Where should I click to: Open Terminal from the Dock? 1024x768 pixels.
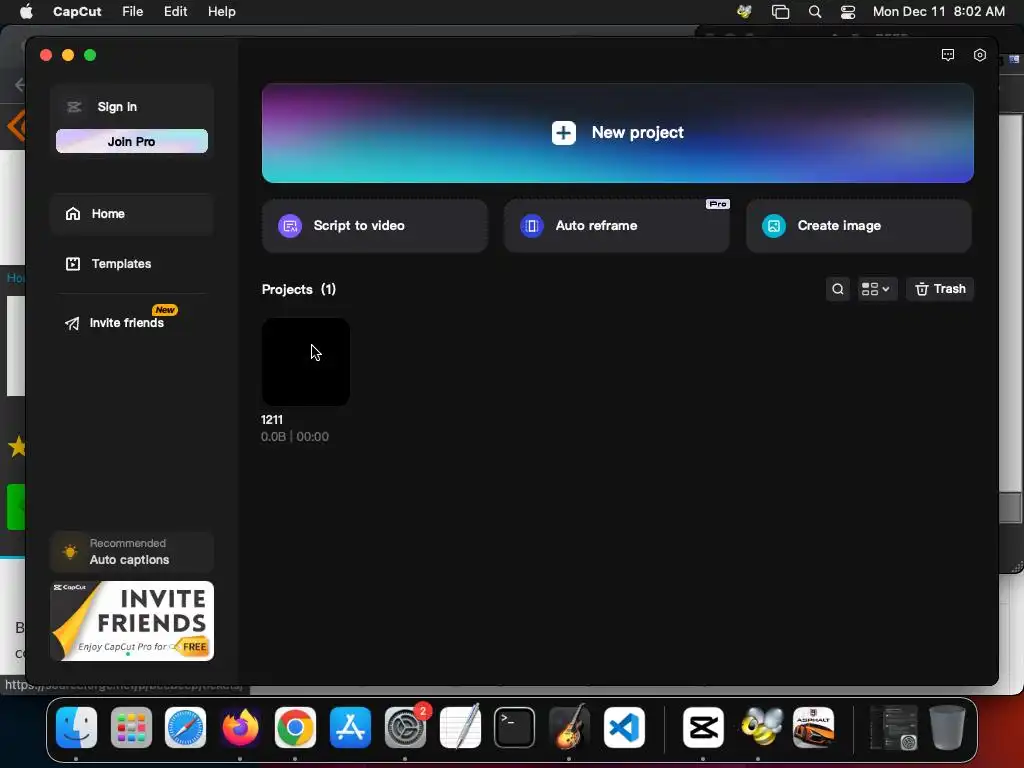pos(515,728)
